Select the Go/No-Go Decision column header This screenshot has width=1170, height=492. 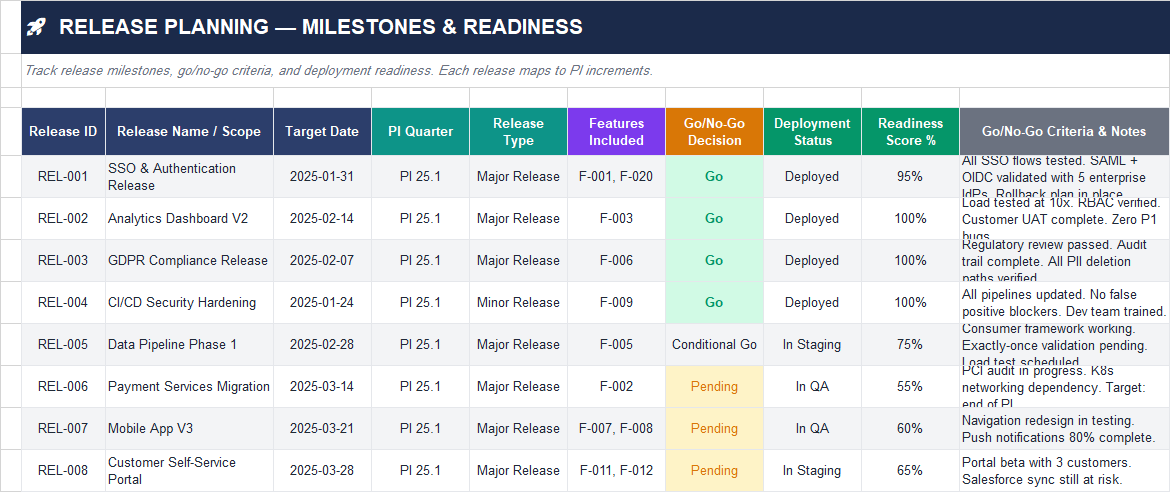pos(714,131)
